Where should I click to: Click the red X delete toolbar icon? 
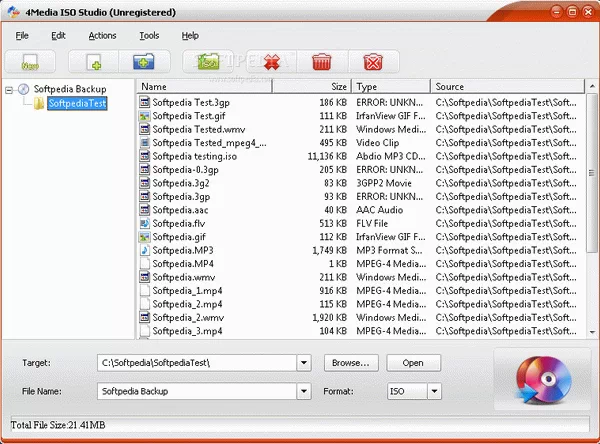pos(270,62)
